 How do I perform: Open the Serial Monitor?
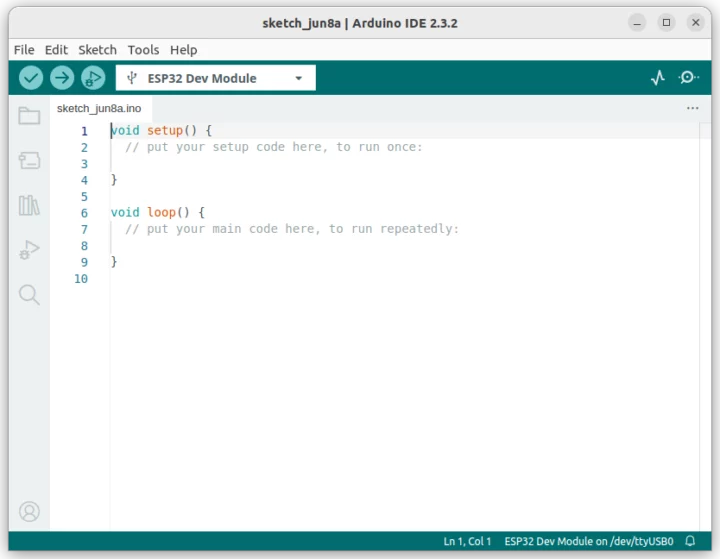(x=688, y=78)
